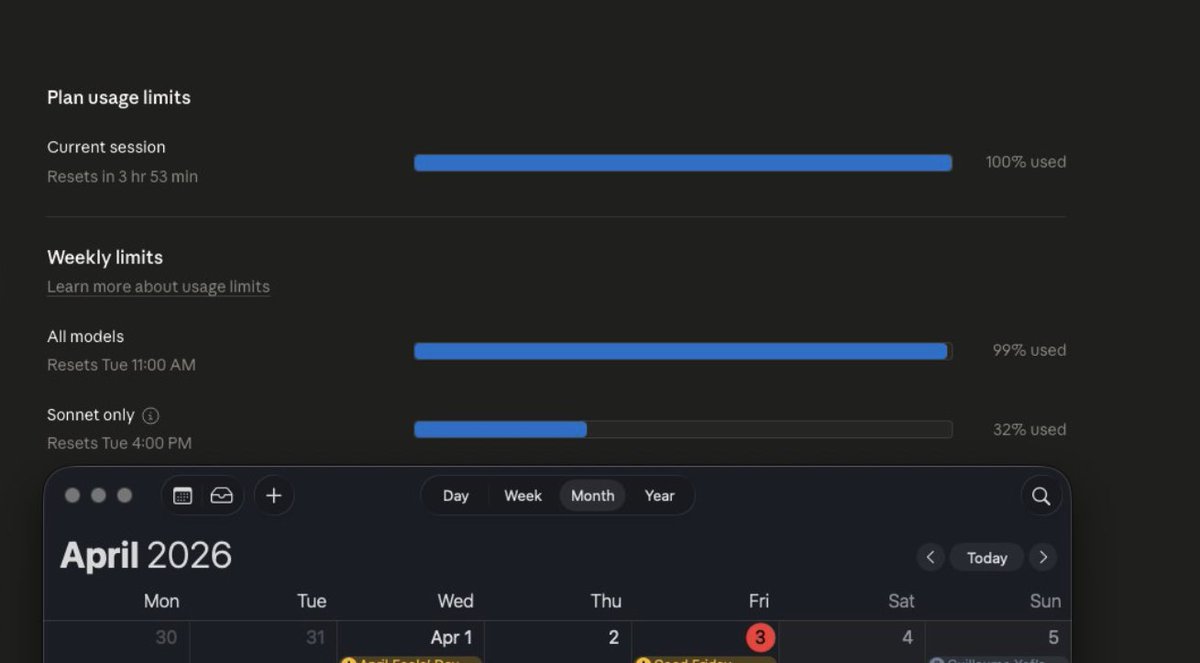Select the Month view tab
The image size is (1200, 663).
pyautogui.click(x=593, y=496)
